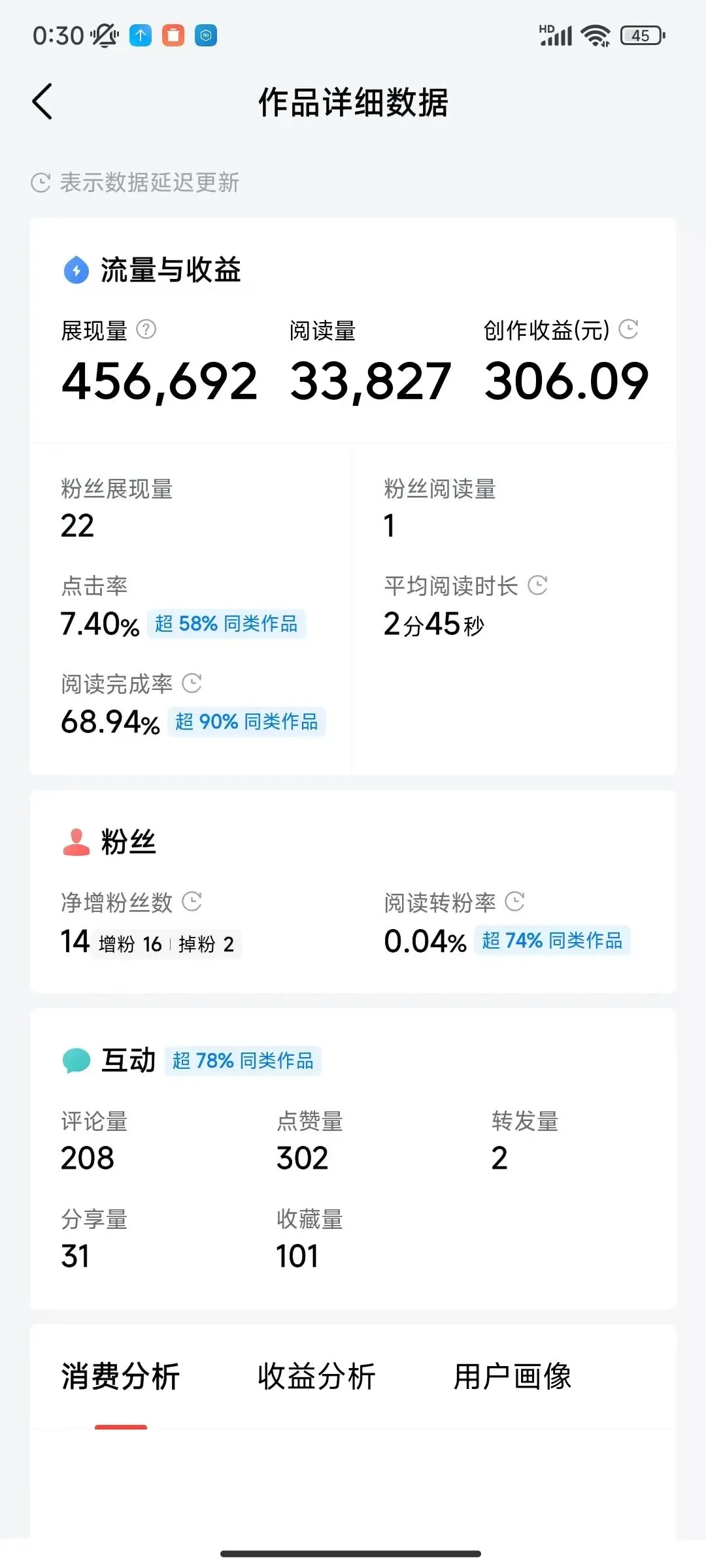Tap the clock icon beside 净增粉丝数
Screen dimensions: 706x1568
pos(192,902)
